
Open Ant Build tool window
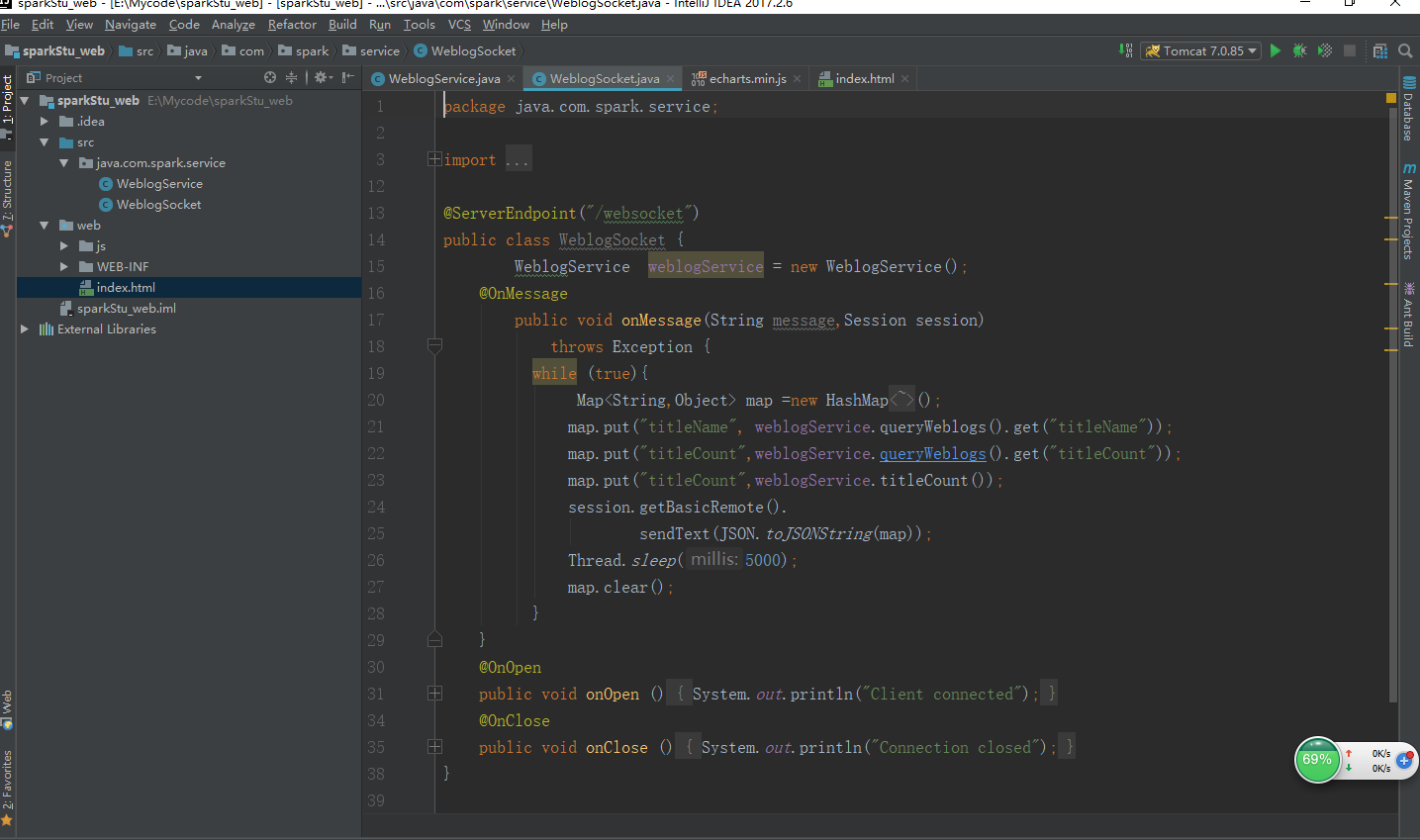point(1408,316)
